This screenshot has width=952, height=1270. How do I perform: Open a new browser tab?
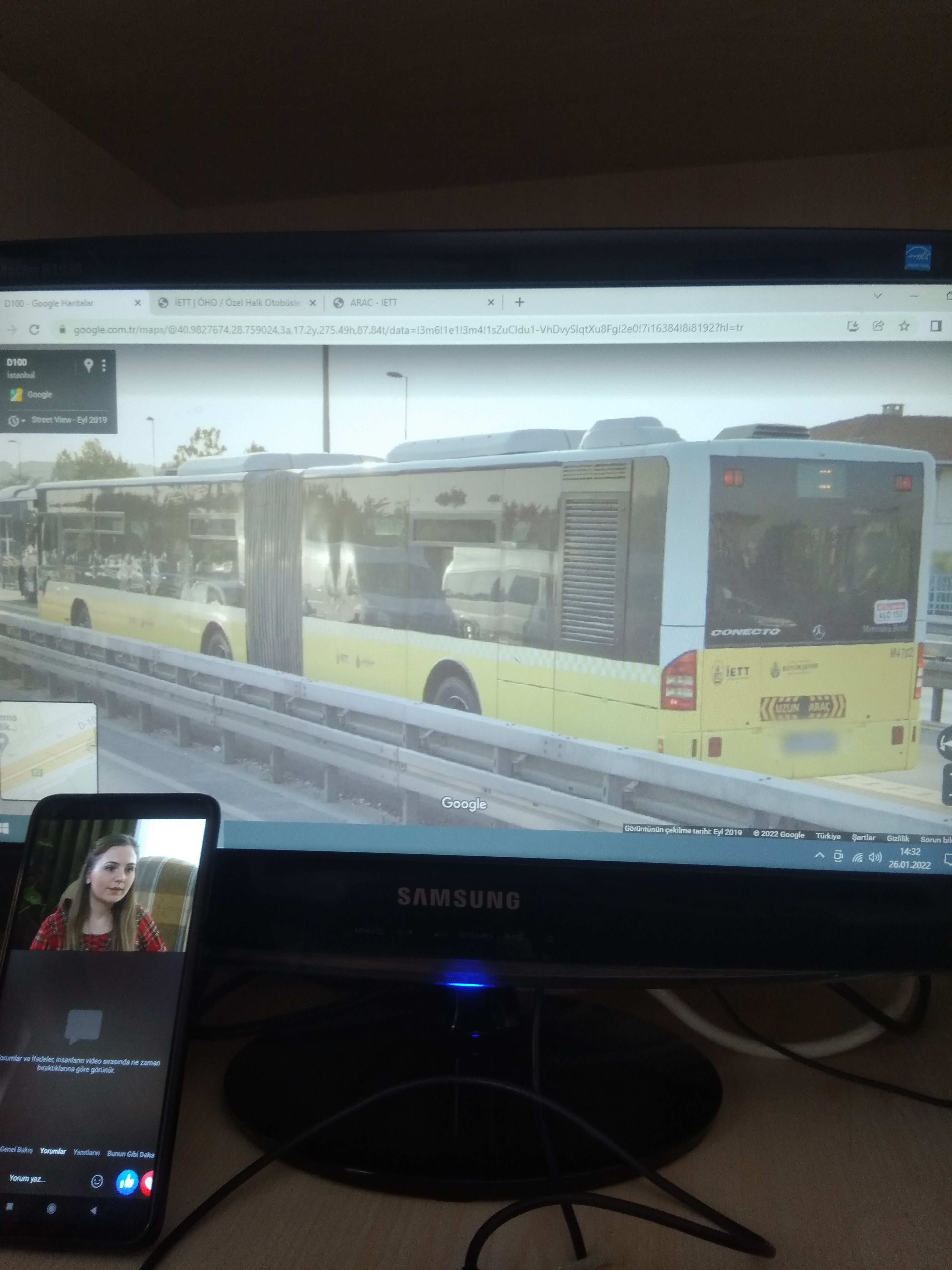click(x=519, y=302)
